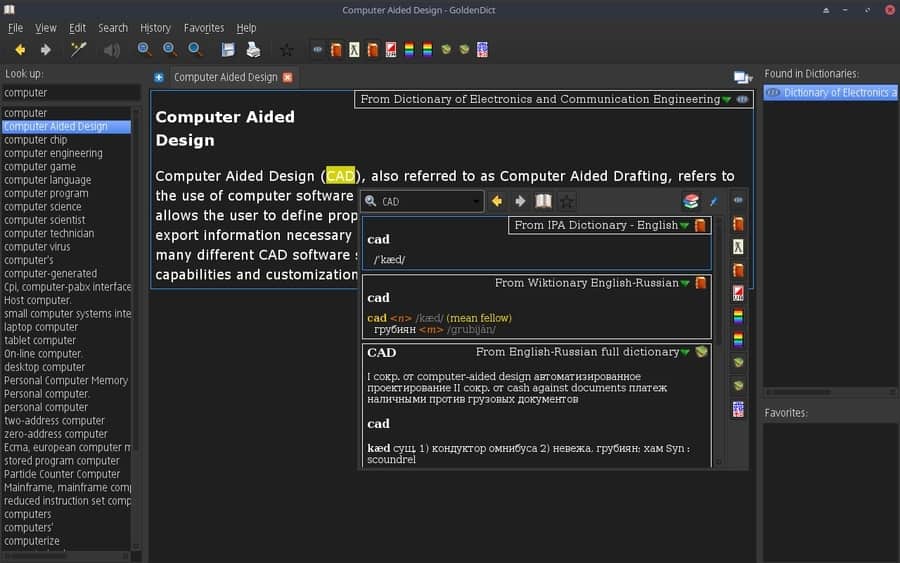Collapse the Dictionary of Electronics article via green arrow
Viewport: 900px width, 563px height.
tap(727, 100)
